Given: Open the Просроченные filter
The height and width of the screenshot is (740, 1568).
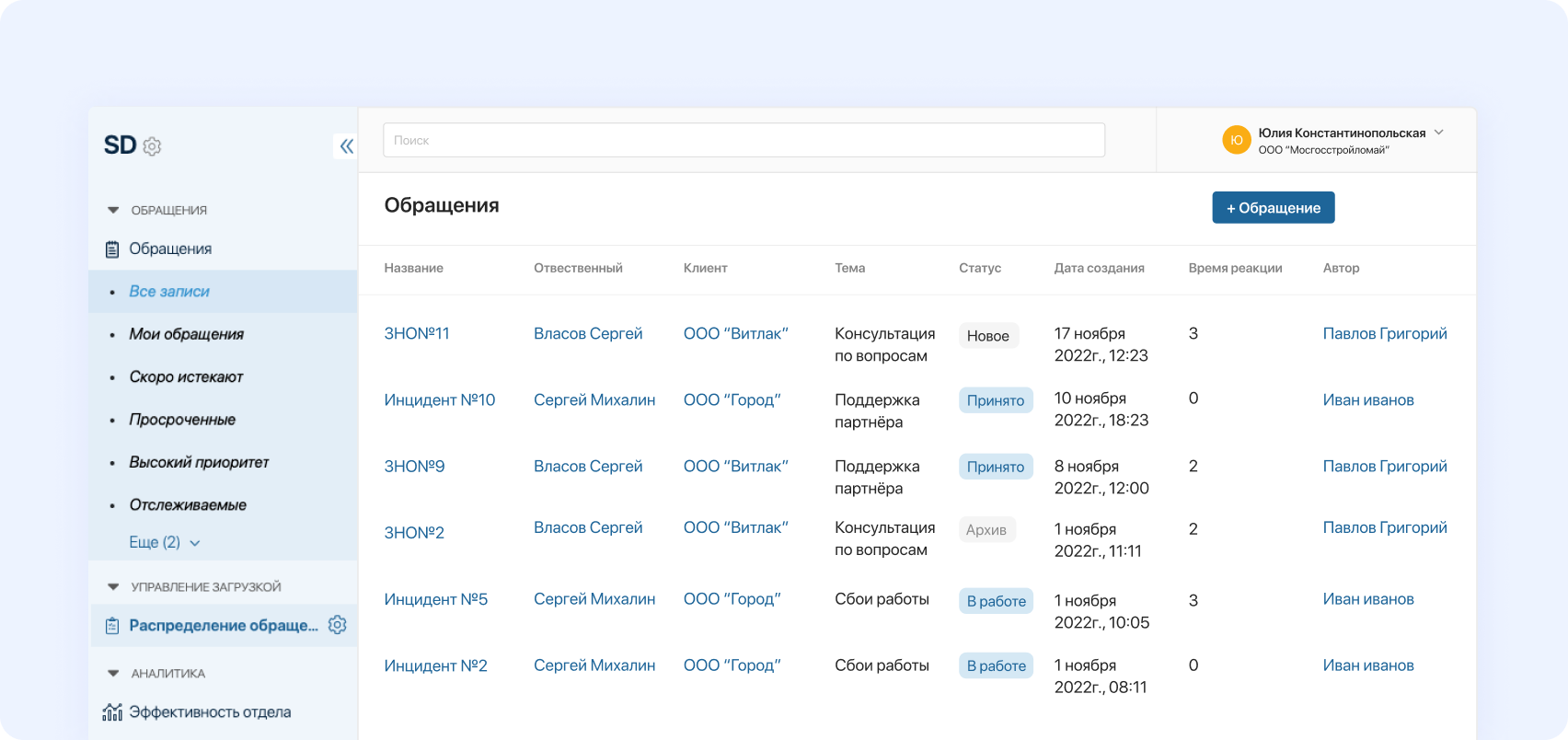Looking at the screenshot, I should 182,420.
